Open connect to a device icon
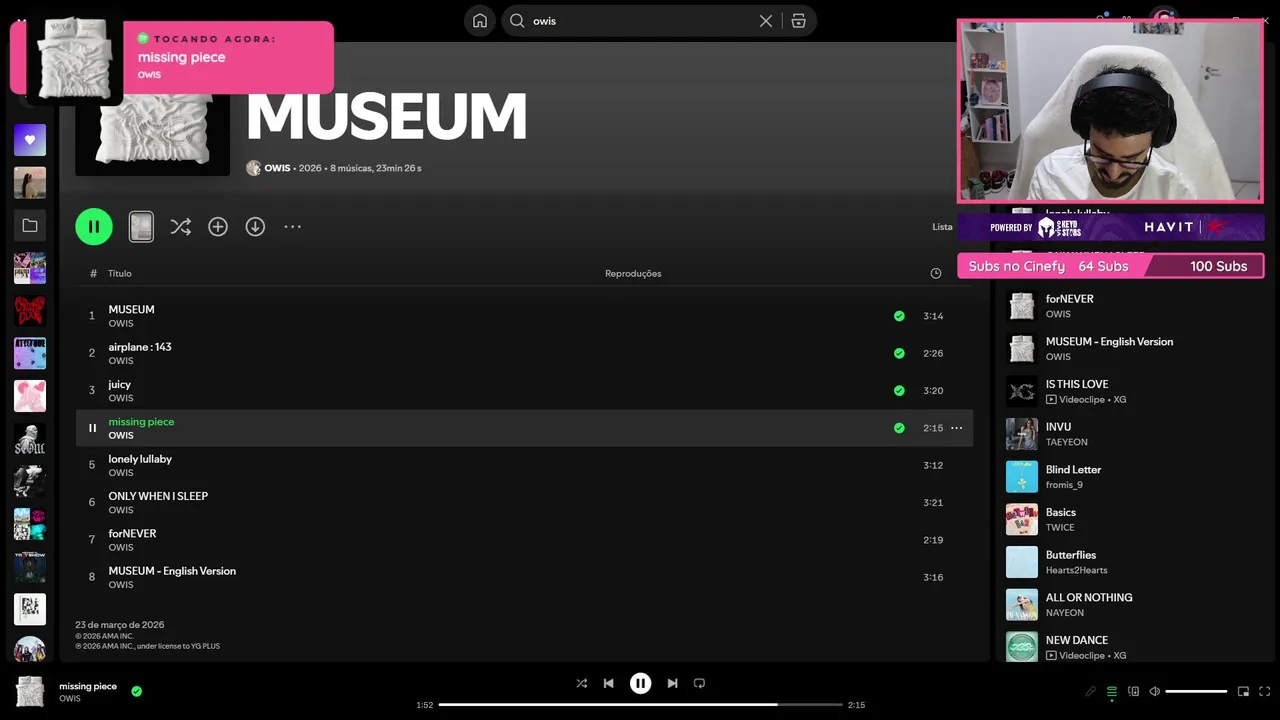The width and height of the screenshot is (1280, 720). tap(1133, 691)
